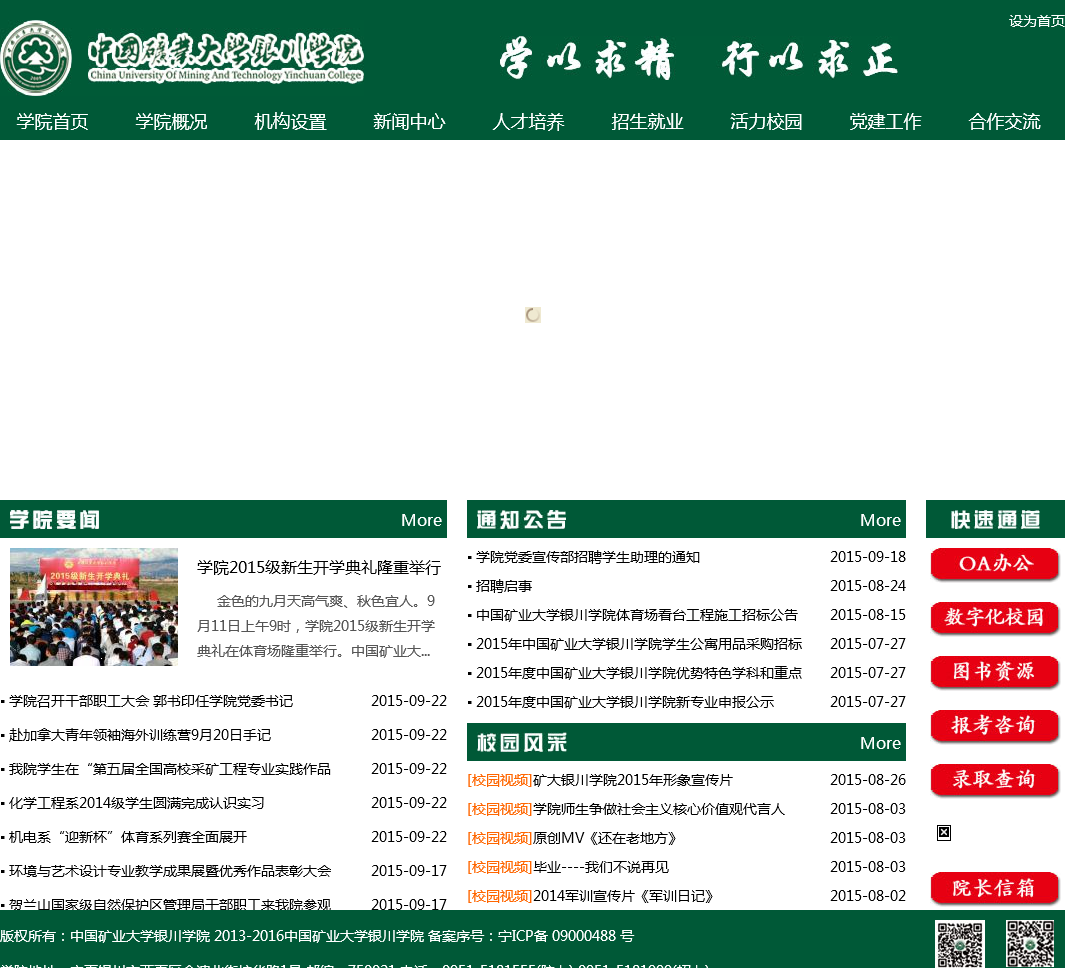Open the 录取查询 button
Screen dimensions: 1065x968
995,779
